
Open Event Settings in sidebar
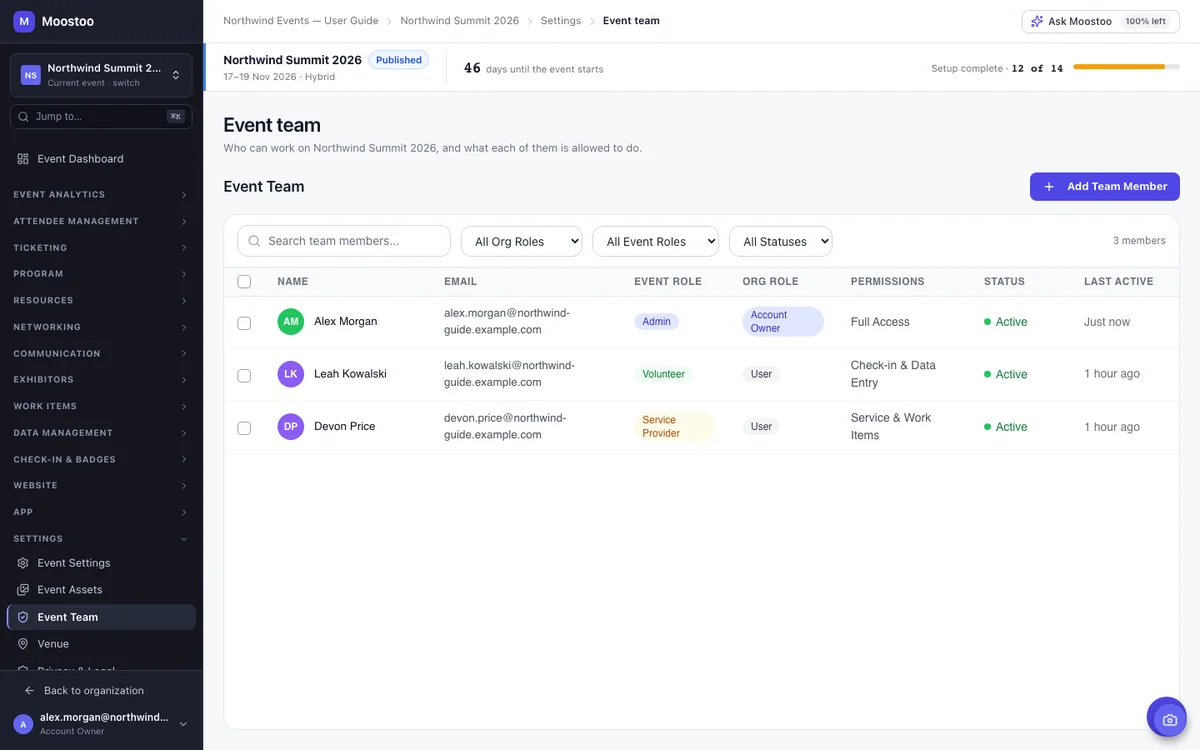[101, 563]
